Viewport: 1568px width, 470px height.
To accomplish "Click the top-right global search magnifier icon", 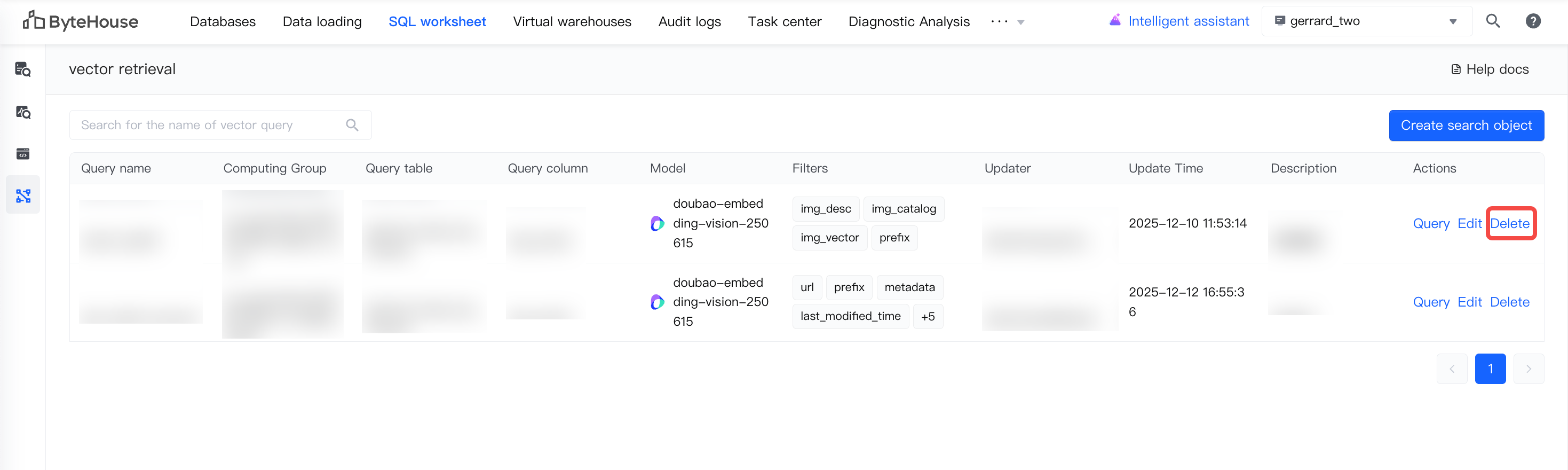I will tap(1493, 21).
